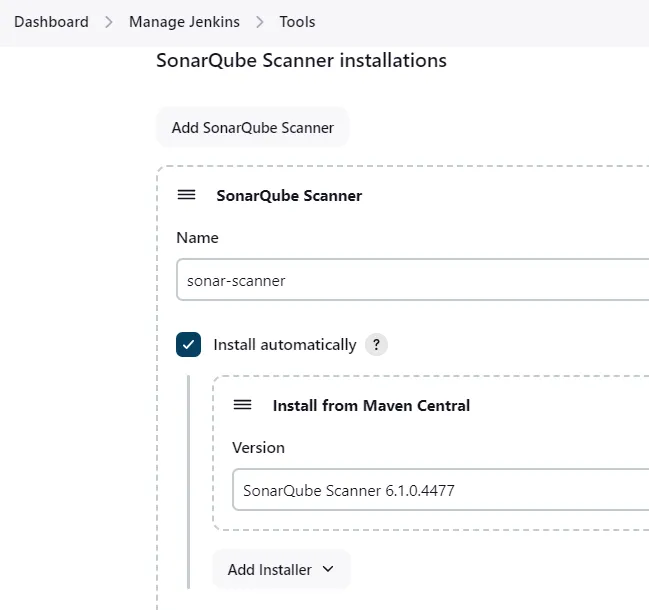Screen dimensions: 649x610
Task: Click the chevron after Manage Jenkins breadcrumb
Action: pos(260,22)
